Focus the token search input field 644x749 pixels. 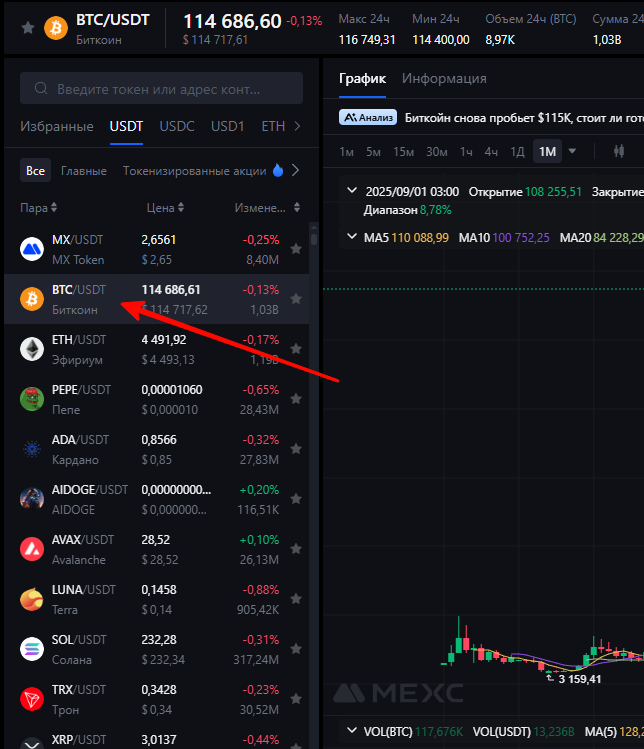click(x=161, y=88)
